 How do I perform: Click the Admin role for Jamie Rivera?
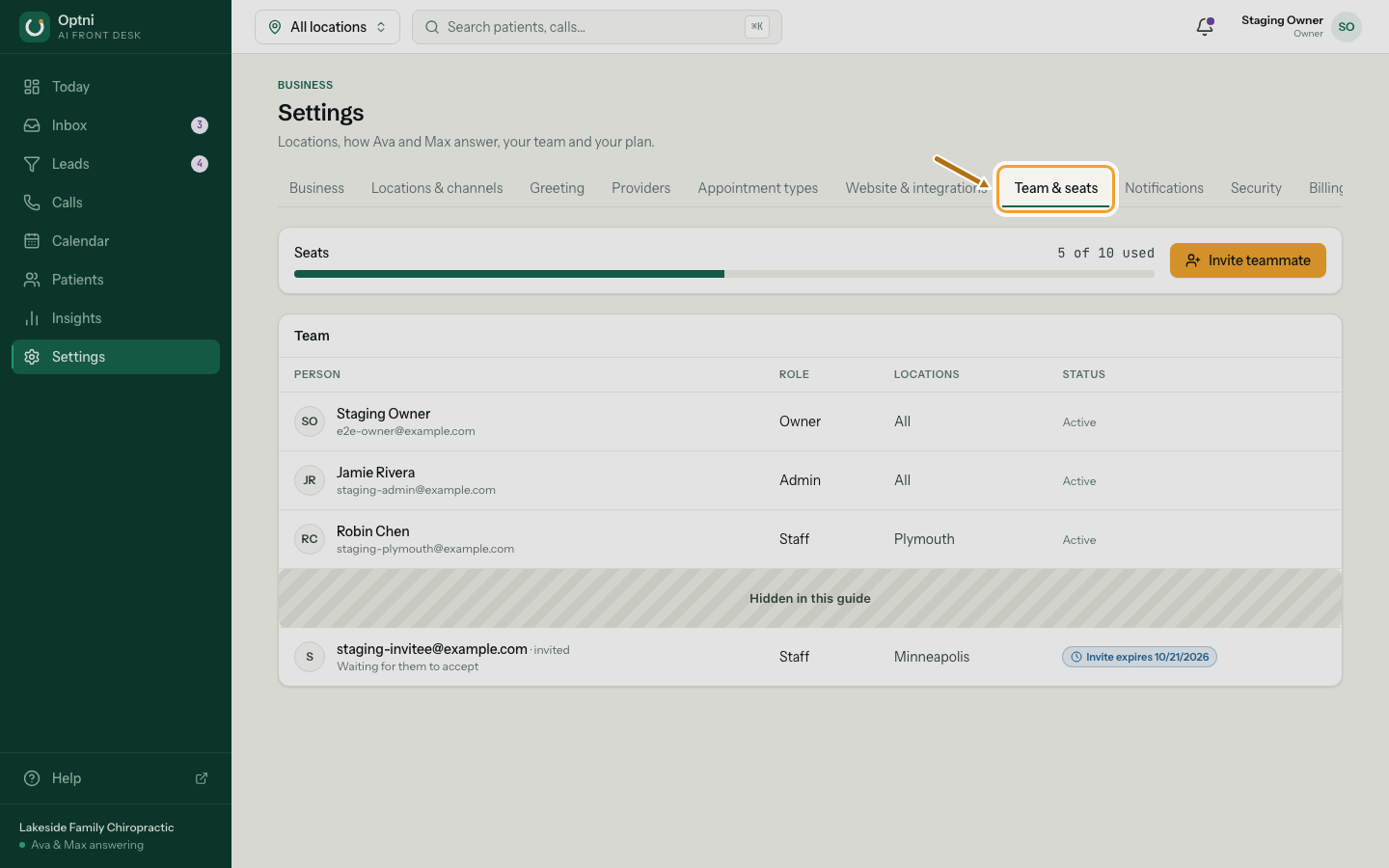801,480
